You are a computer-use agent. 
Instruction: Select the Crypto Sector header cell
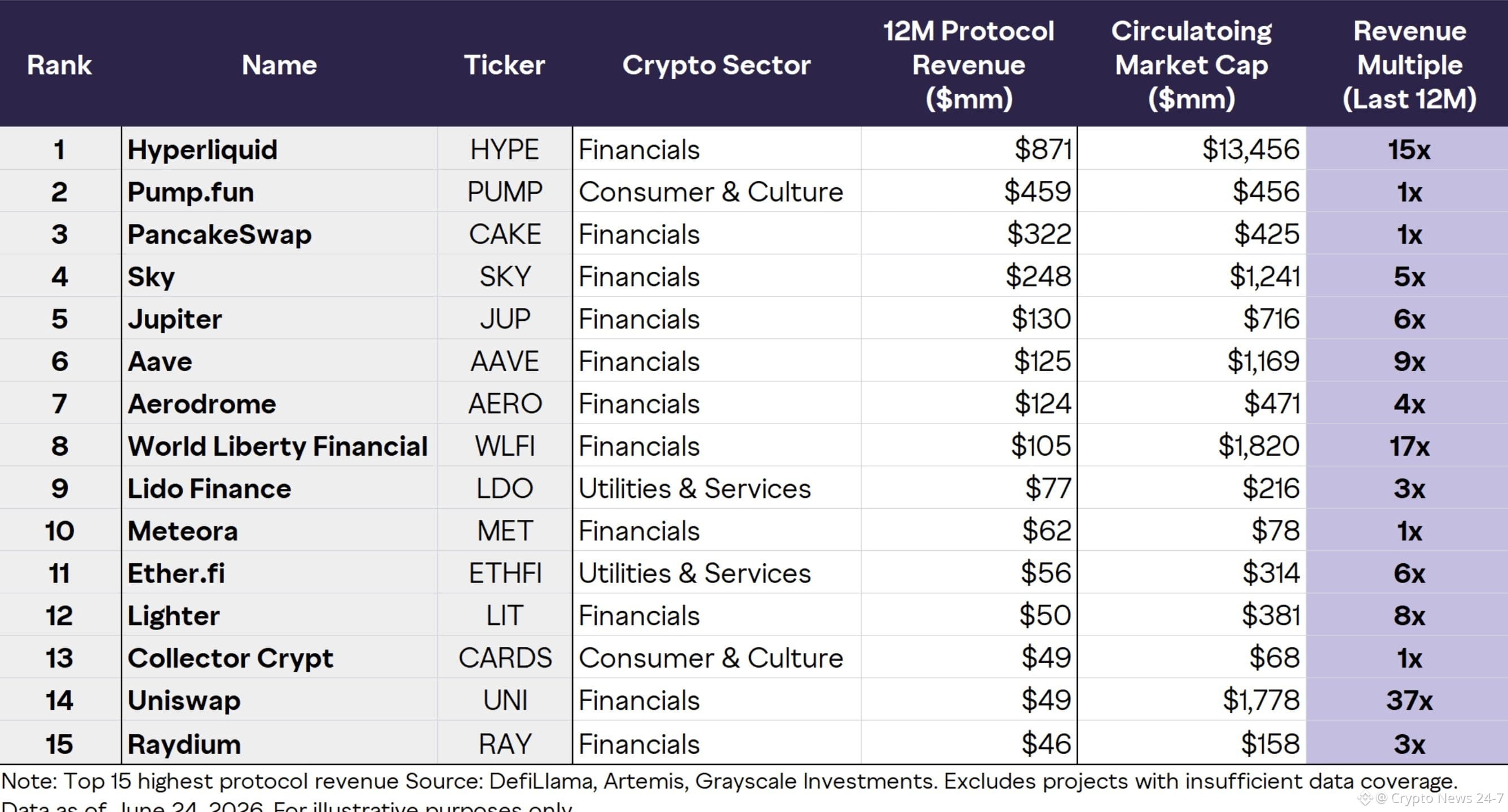pyautogui.click(x=716, y=65)
